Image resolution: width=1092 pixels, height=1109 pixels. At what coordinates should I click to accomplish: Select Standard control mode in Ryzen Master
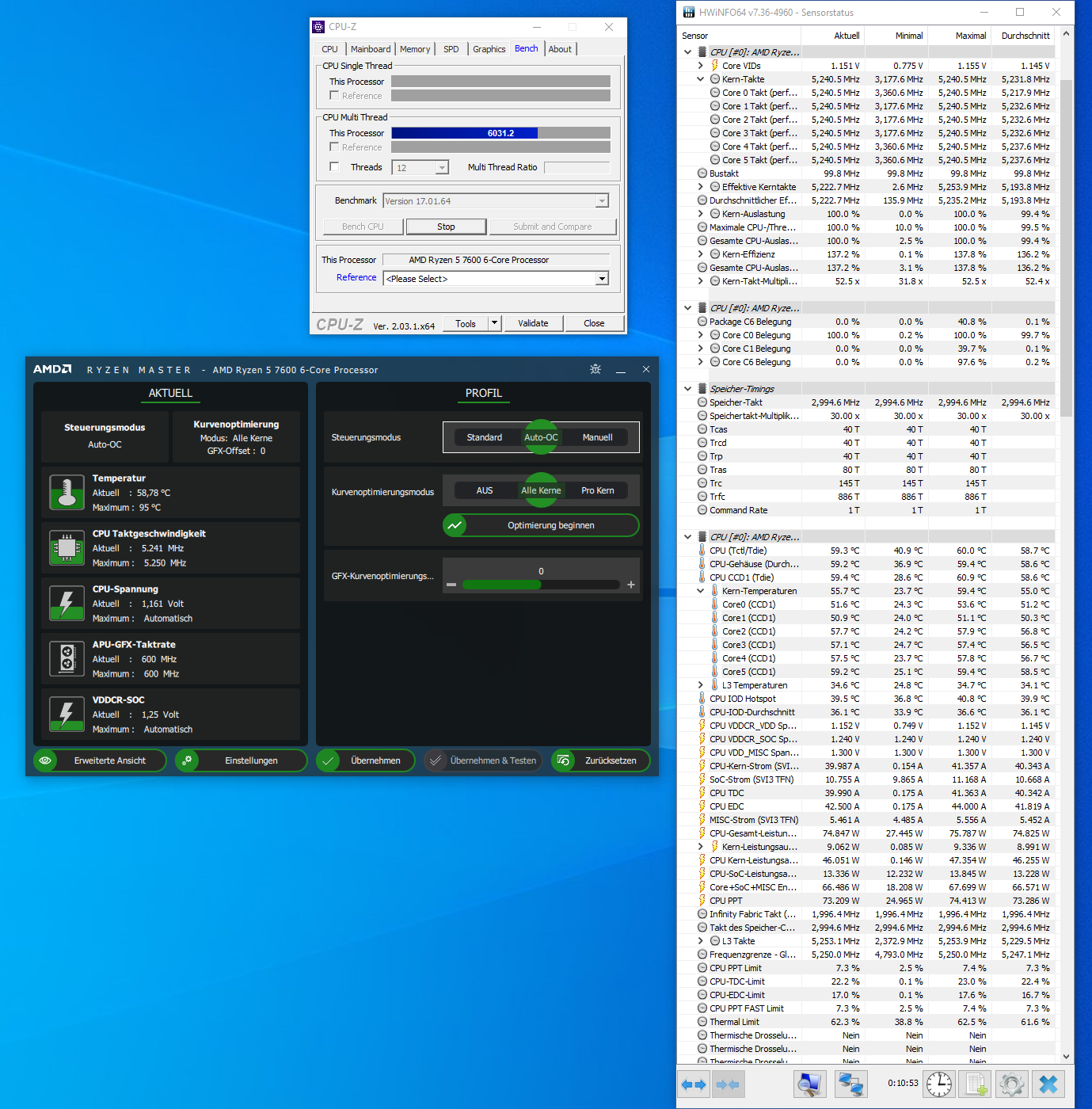click(x=485, y=437)
